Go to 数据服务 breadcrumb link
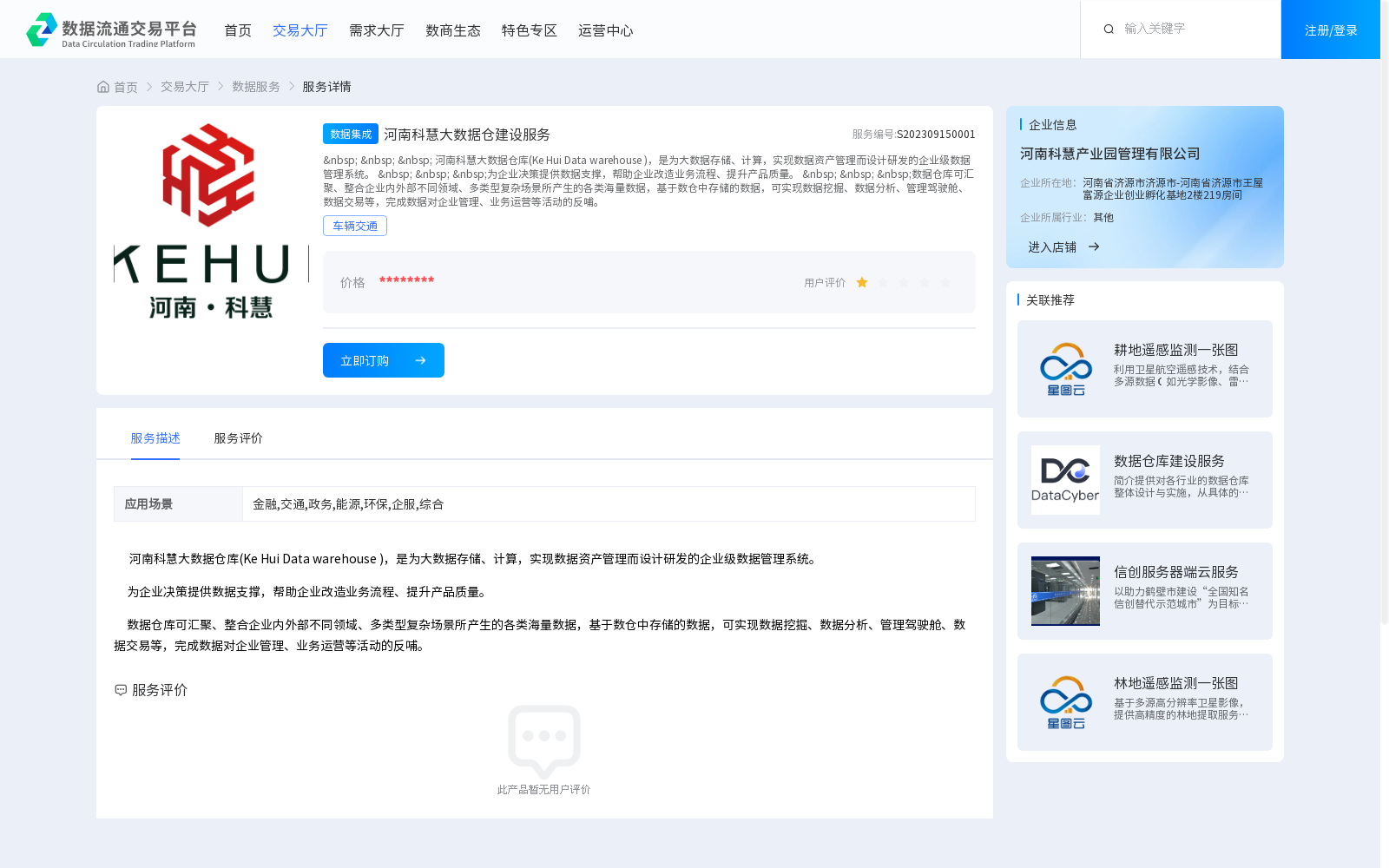 (x=256, y=87)
